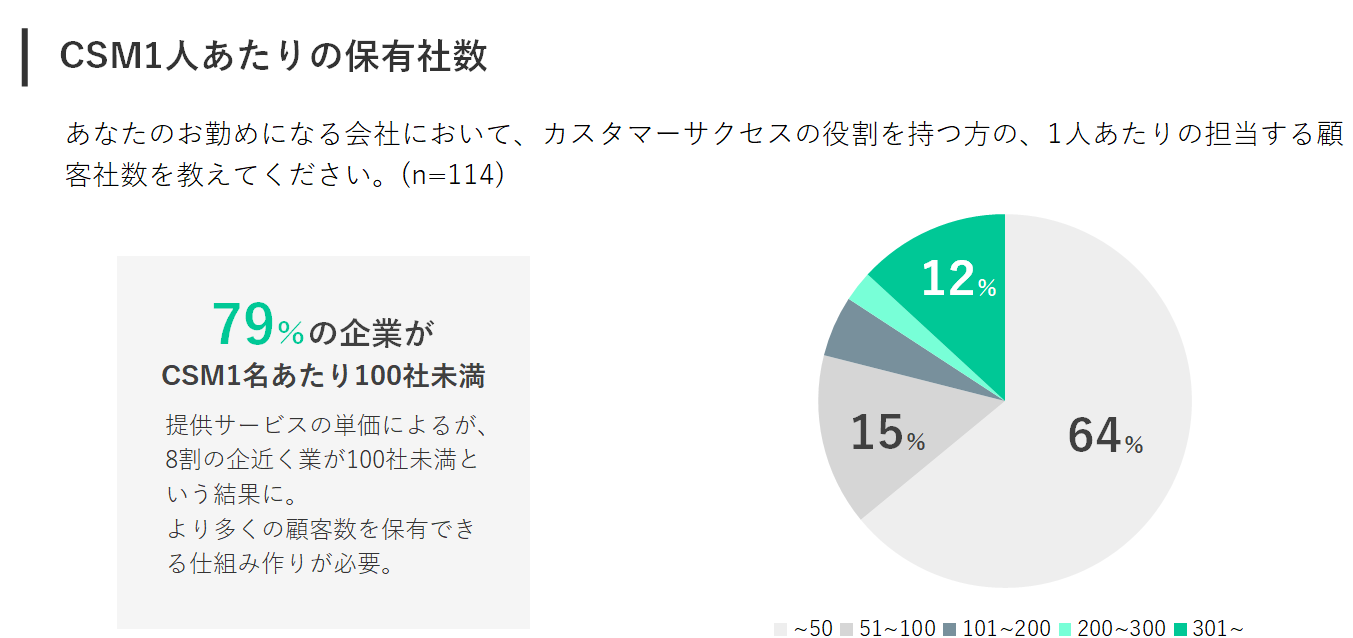The image size is (1353, 638).
Task: Click the ~50 legend color swatch
Action: pos(781,628)
